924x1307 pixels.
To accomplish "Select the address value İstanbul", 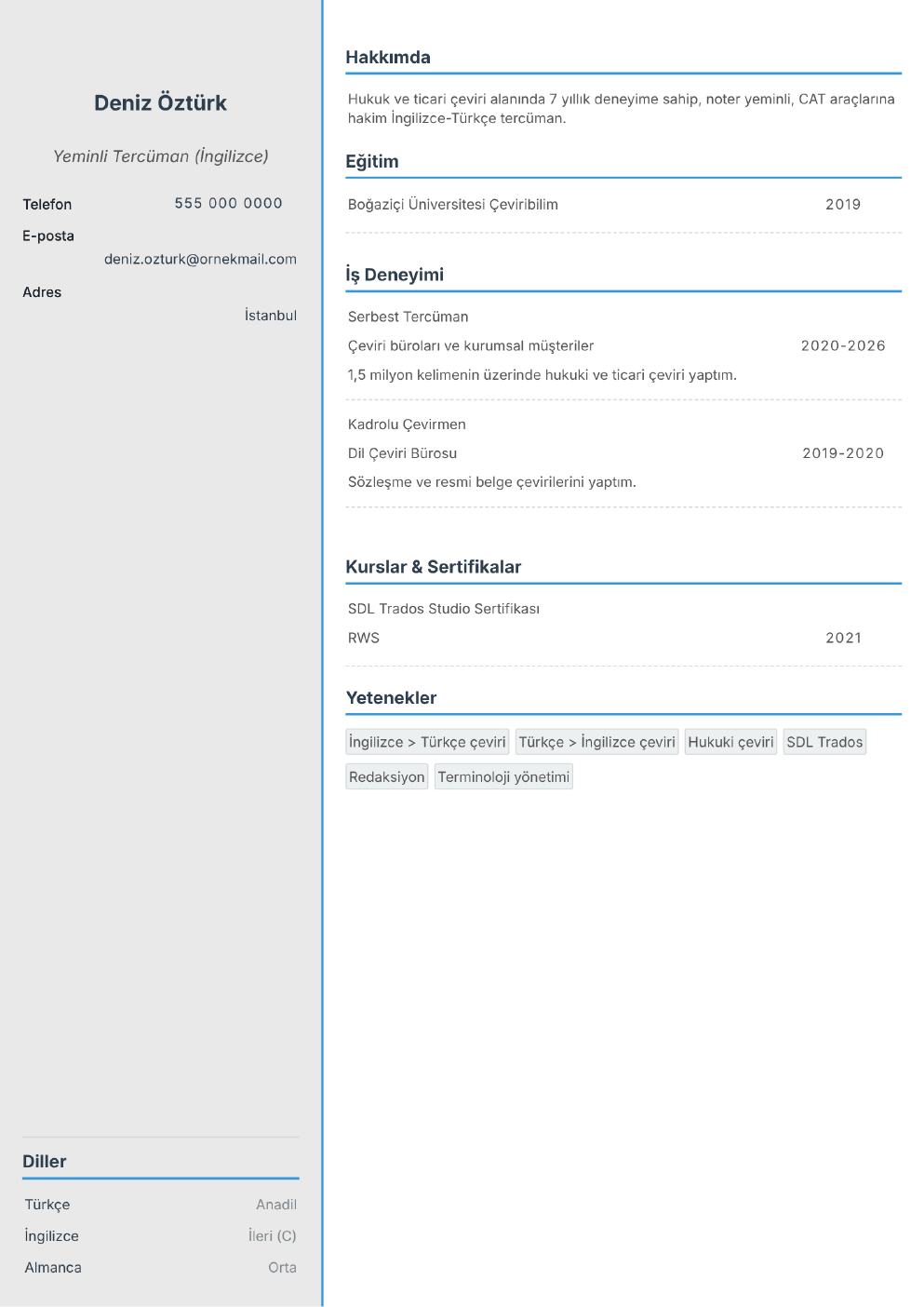I will pyautogui.click(x=271, y=316).
